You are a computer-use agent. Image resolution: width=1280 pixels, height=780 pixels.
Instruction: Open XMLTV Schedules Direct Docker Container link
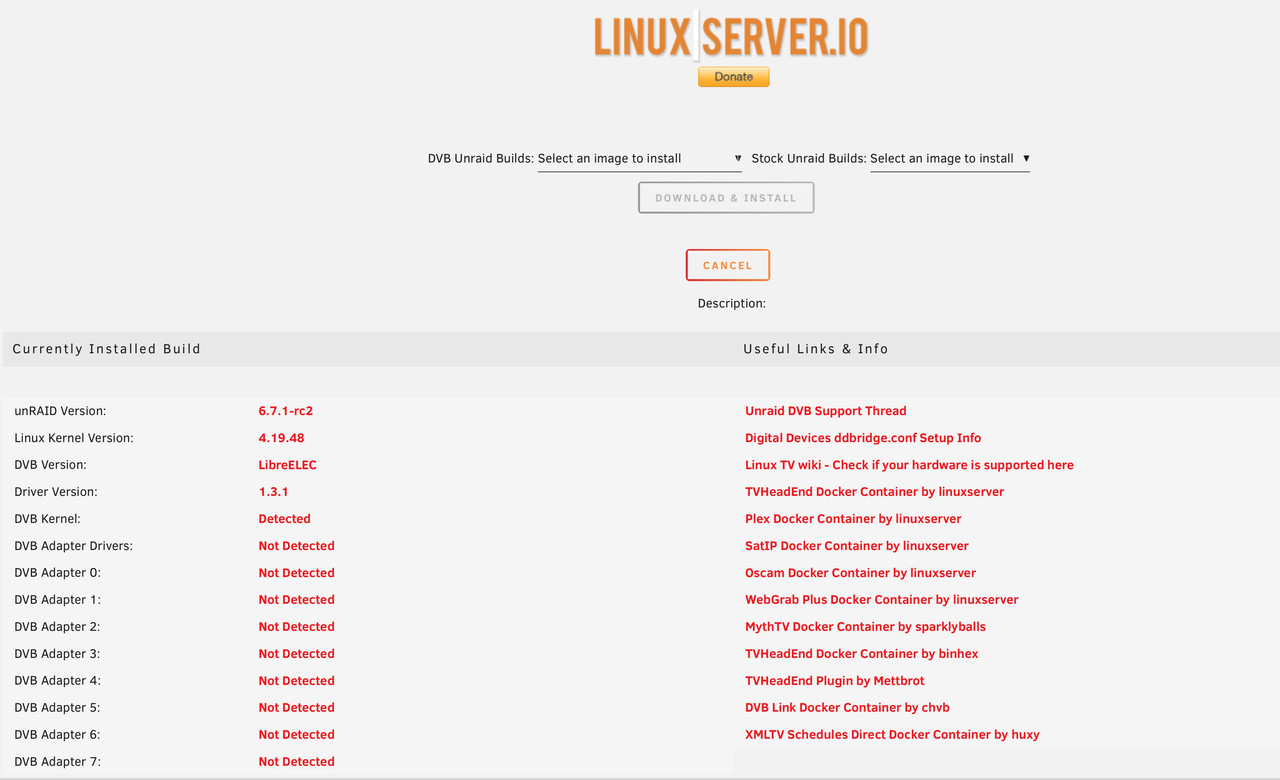point(892,735)
